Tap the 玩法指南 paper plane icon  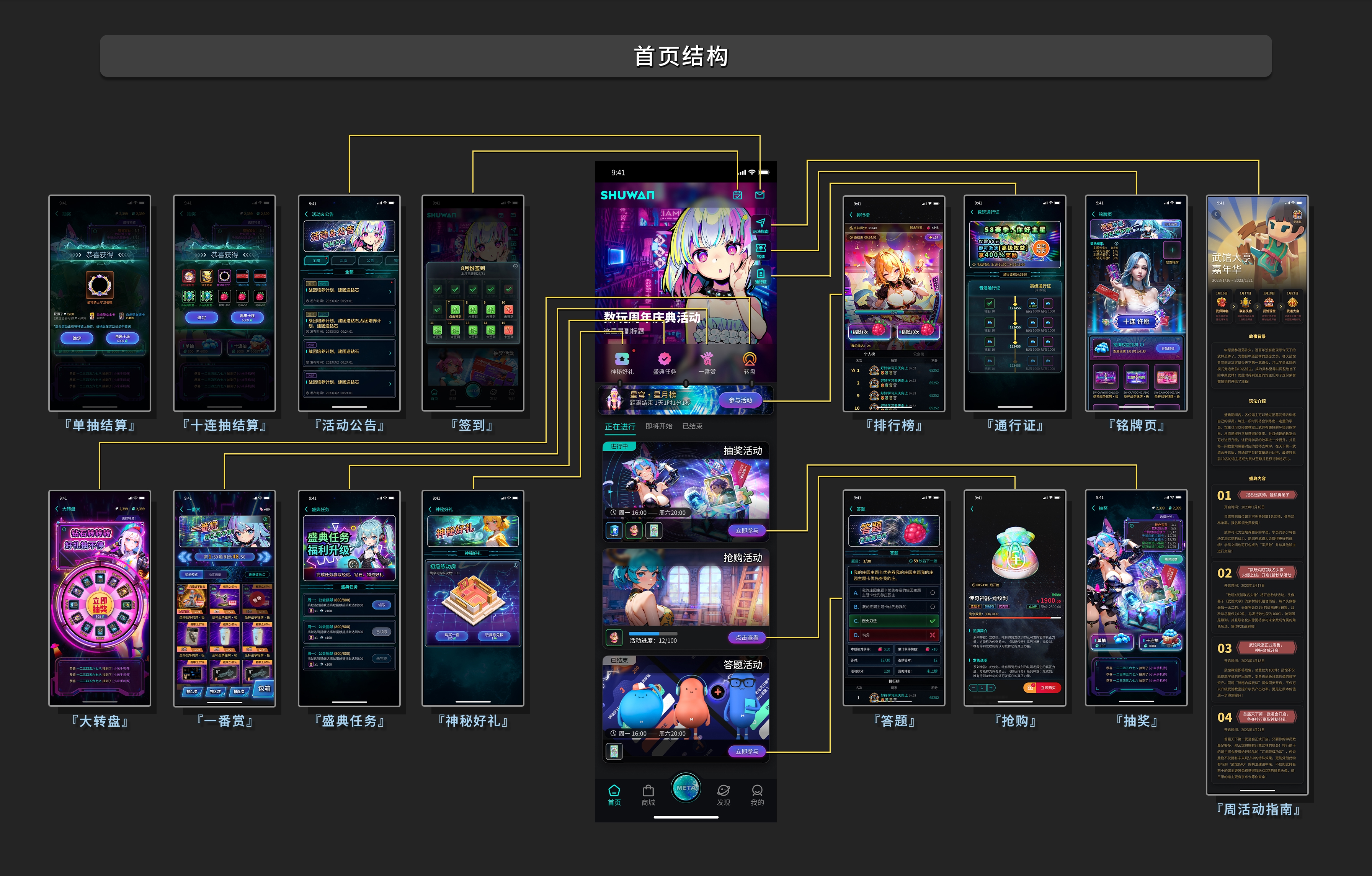pos(761,224)
